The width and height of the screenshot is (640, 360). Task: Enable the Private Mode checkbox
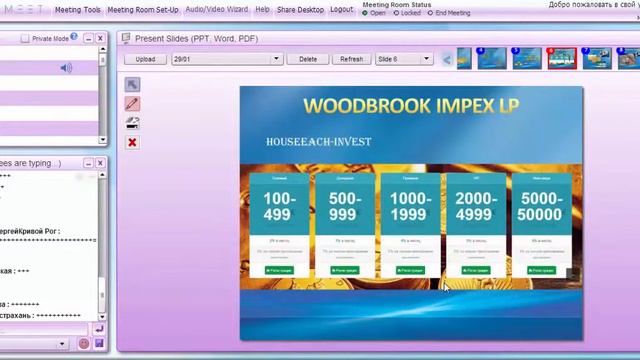25,39
